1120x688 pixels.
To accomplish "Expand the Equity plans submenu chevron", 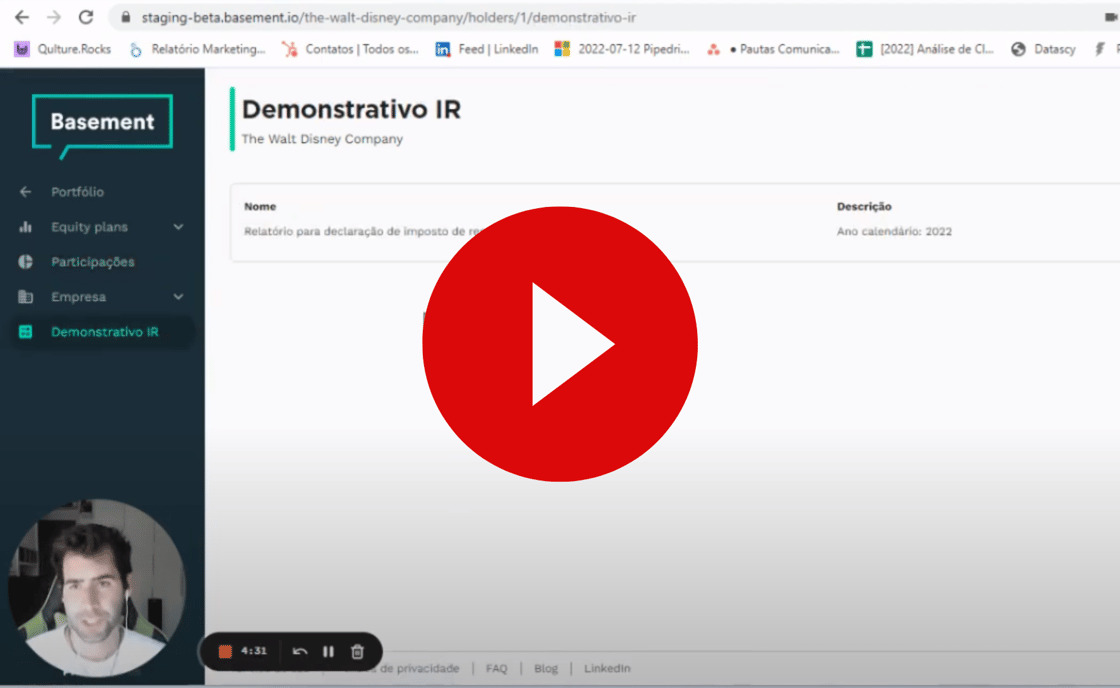I will [x=178, y=227].
